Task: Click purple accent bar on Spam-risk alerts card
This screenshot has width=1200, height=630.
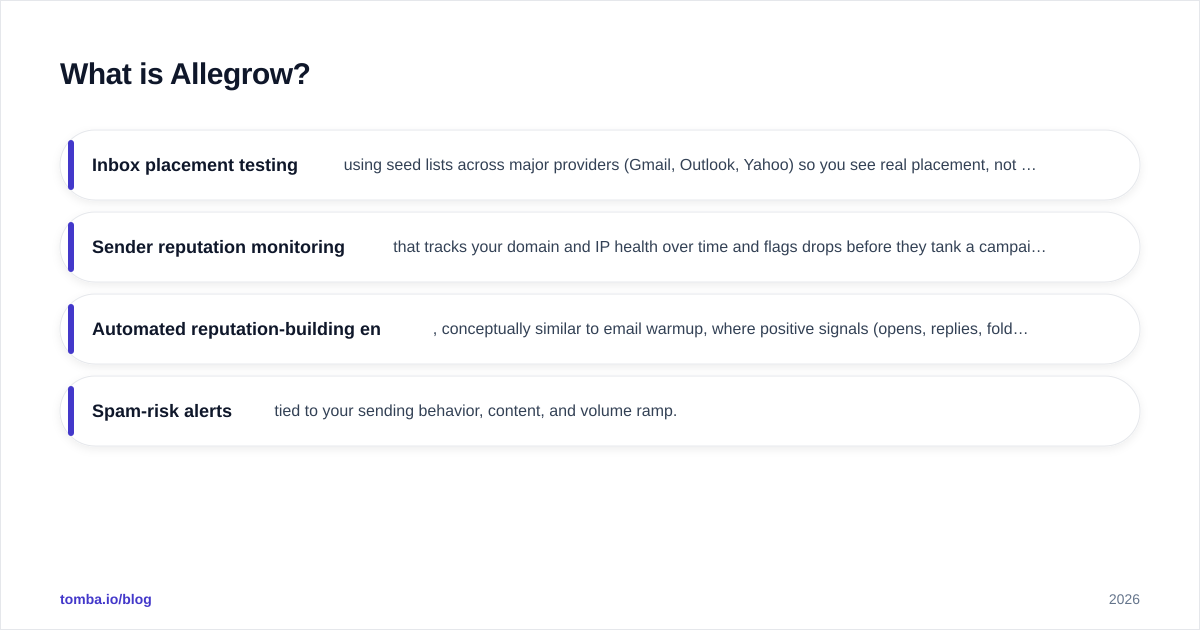Action: tap(71, 411)
